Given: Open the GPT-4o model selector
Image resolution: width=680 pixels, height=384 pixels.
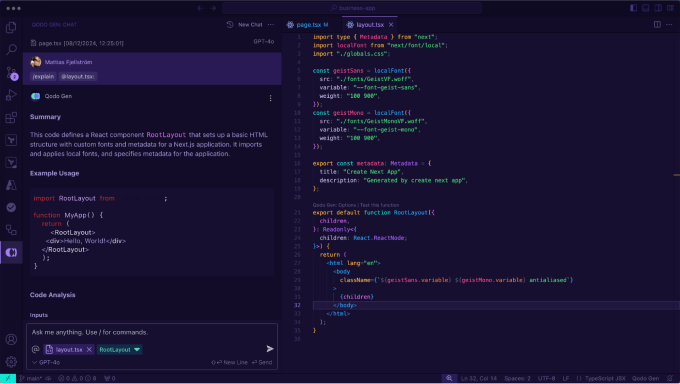Looking at the screenshot, I should click(46, 362).
